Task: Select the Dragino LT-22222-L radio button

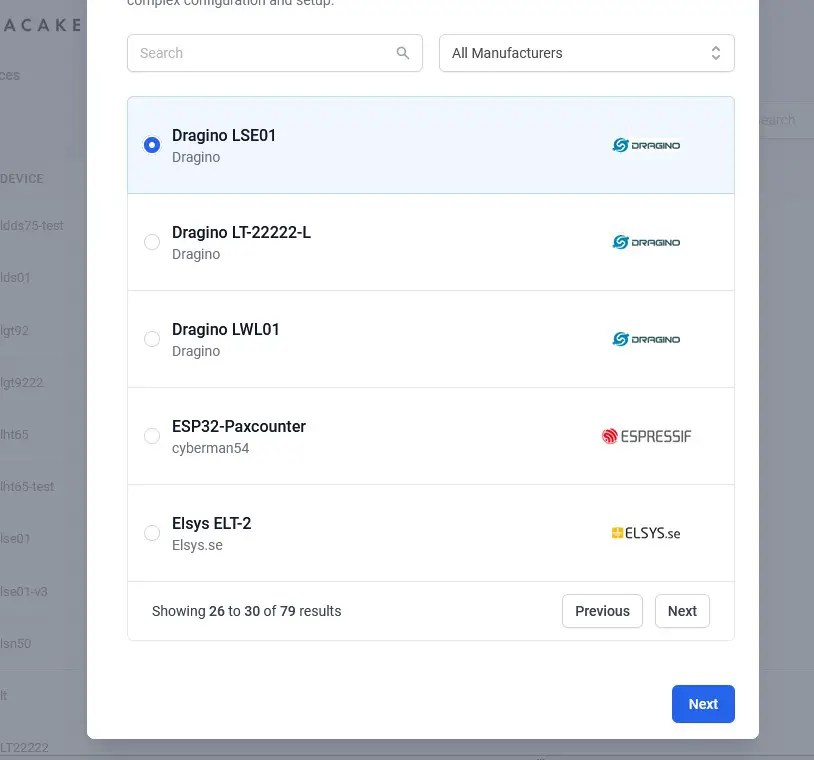Action: point(152,242)
